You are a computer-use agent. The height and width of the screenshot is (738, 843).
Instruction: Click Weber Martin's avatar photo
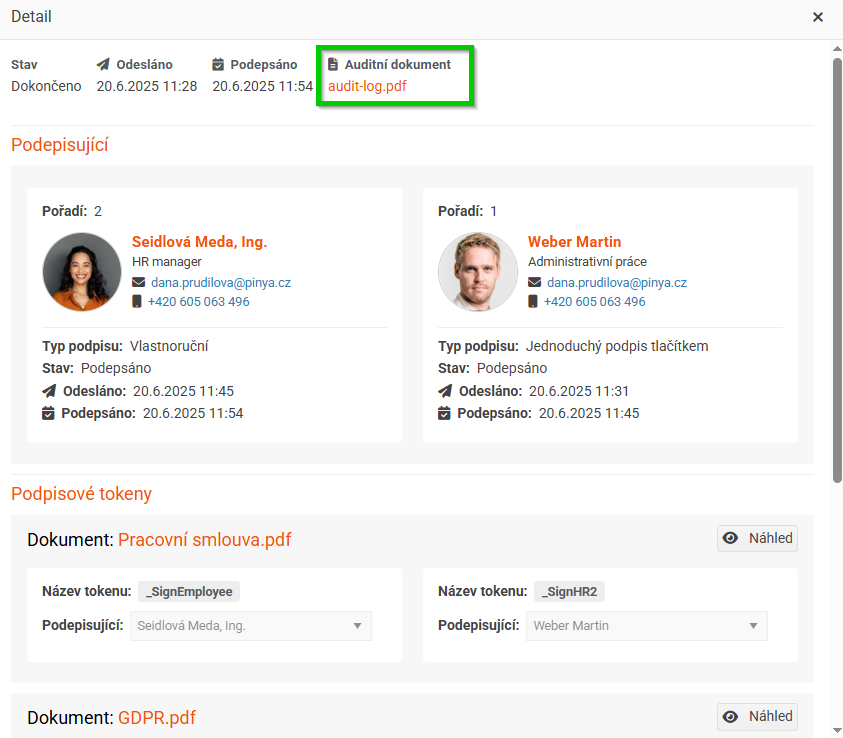pyautogui.click(x=477, y=271)
